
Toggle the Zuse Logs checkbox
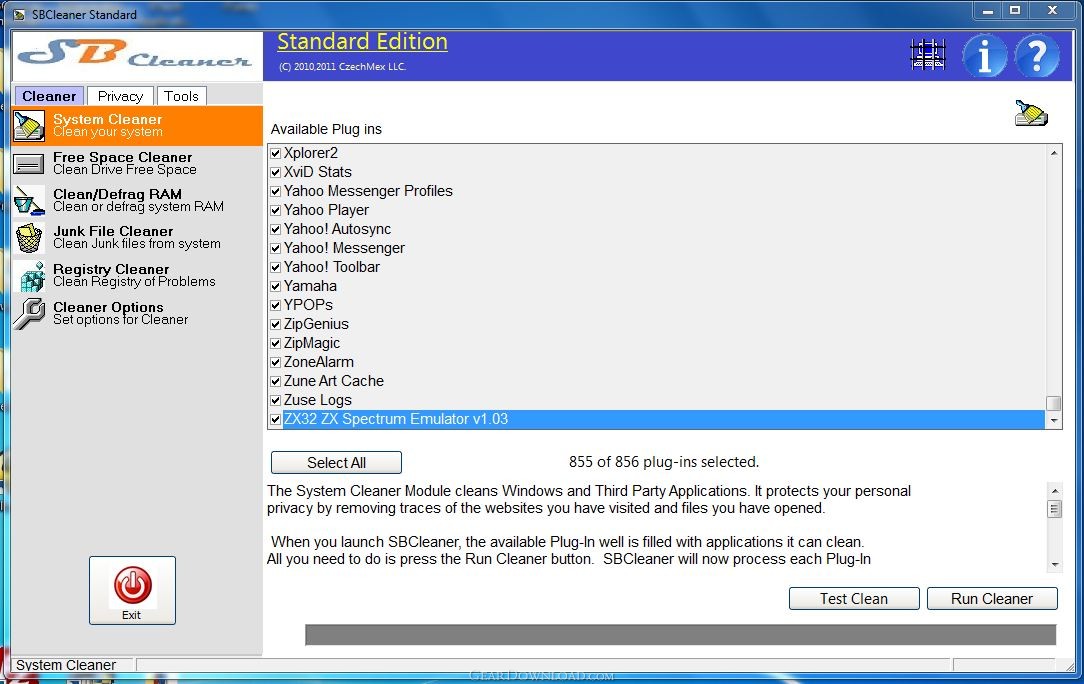(x=276, y=400)
